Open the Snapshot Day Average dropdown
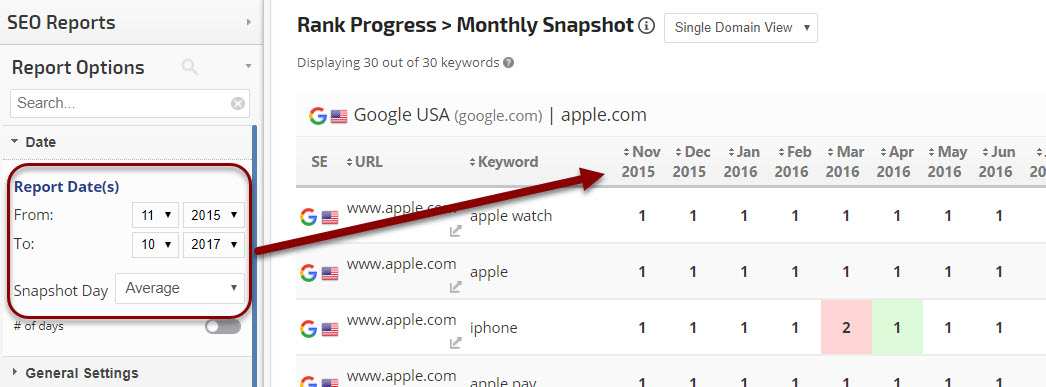 point(180,288)
